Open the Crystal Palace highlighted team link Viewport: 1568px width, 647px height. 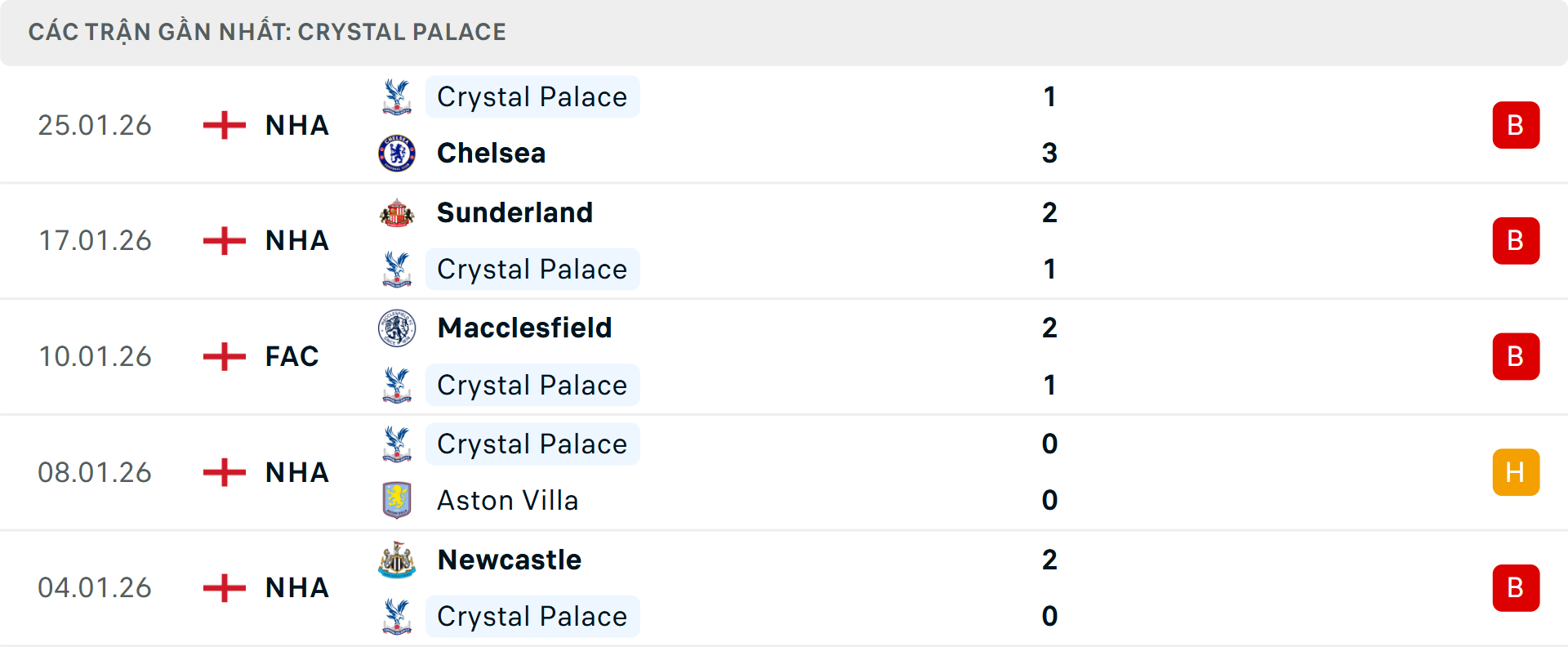[x=532, y=96]
